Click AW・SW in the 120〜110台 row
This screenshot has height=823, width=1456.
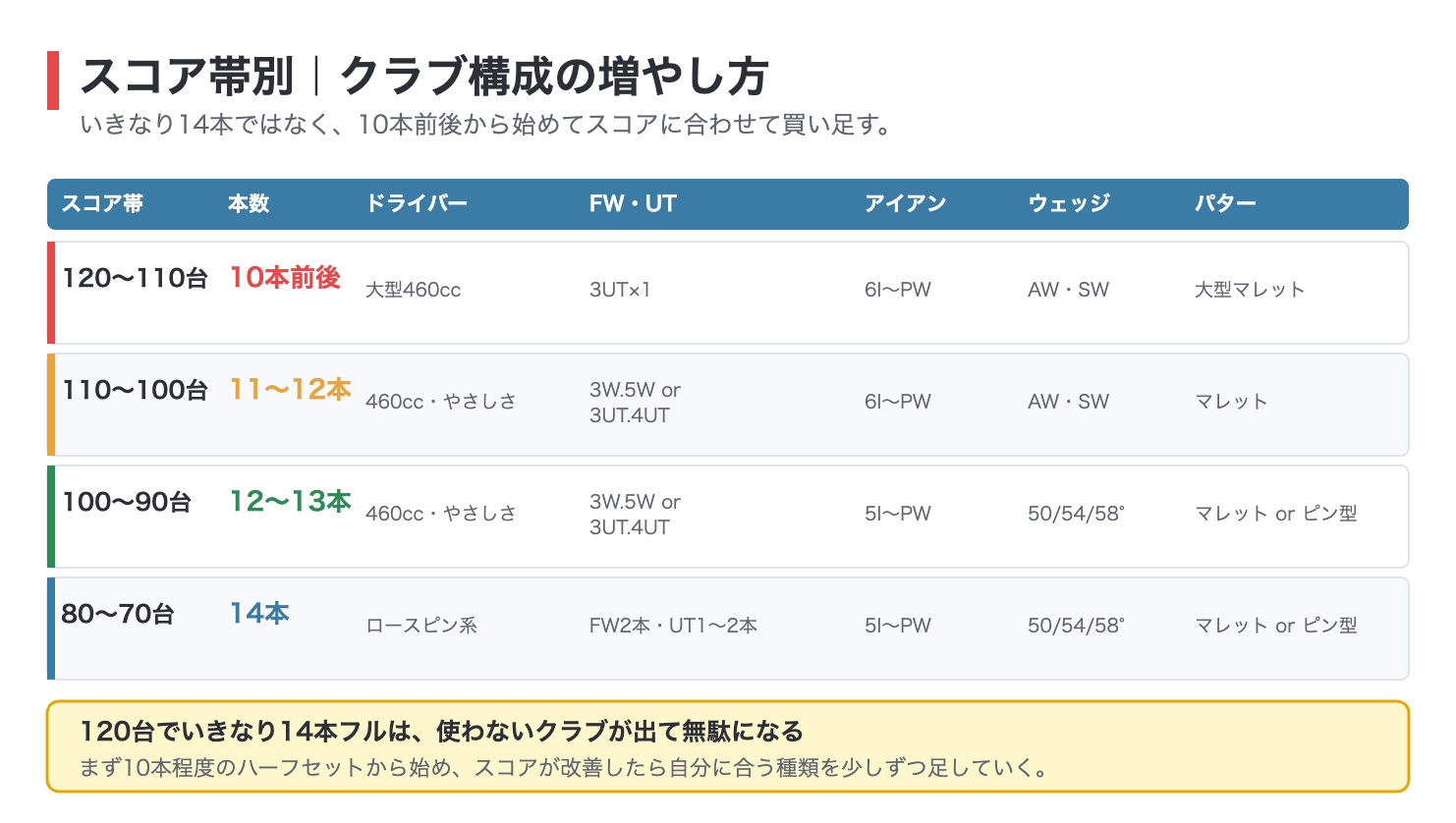pyautogui.click(x=1068, y=290)
